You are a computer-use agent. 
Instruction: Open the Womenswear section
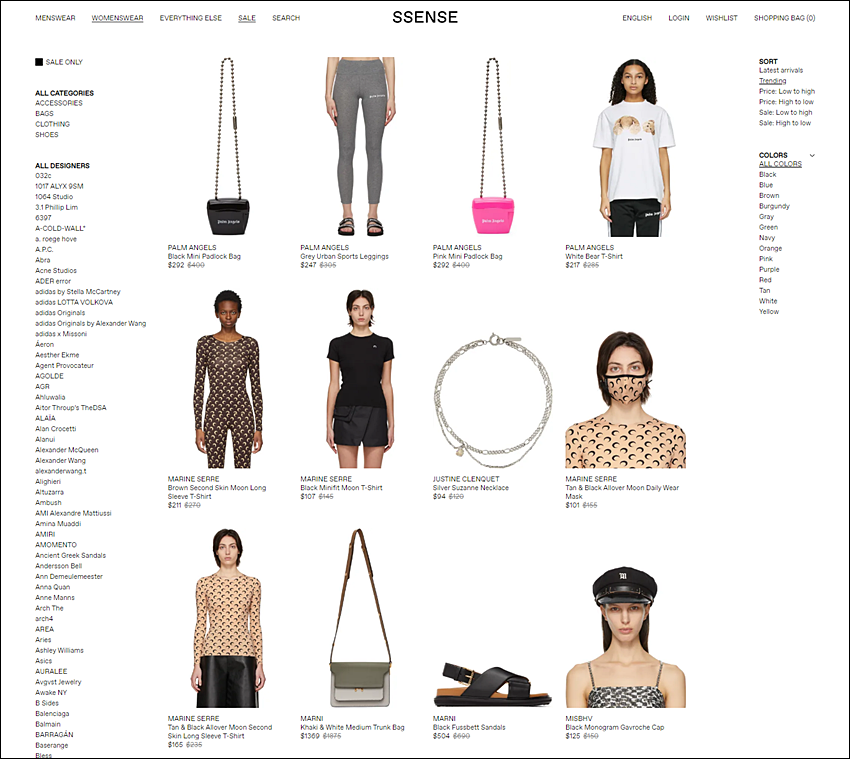point(118,18)
